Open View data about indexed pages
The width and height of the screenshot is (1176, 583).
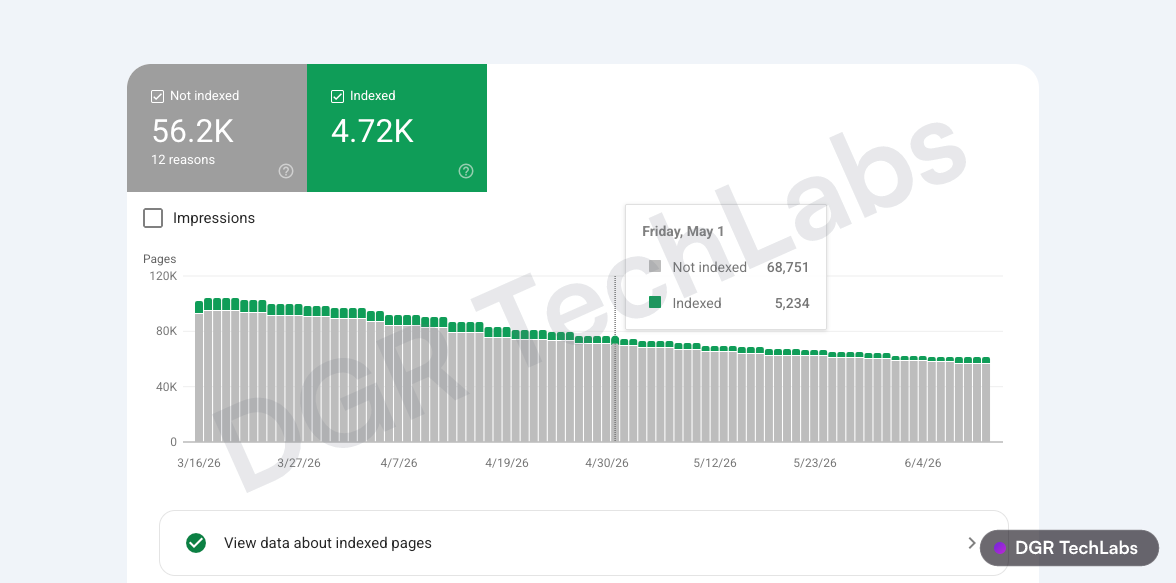(x=584, y=543)
